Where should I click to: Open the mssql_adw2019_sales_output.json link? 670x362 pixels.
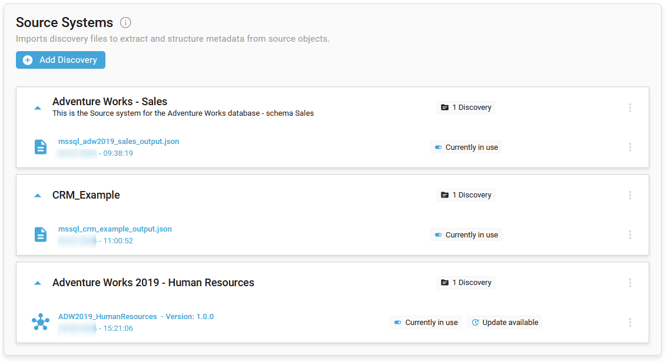coord(118,141)
